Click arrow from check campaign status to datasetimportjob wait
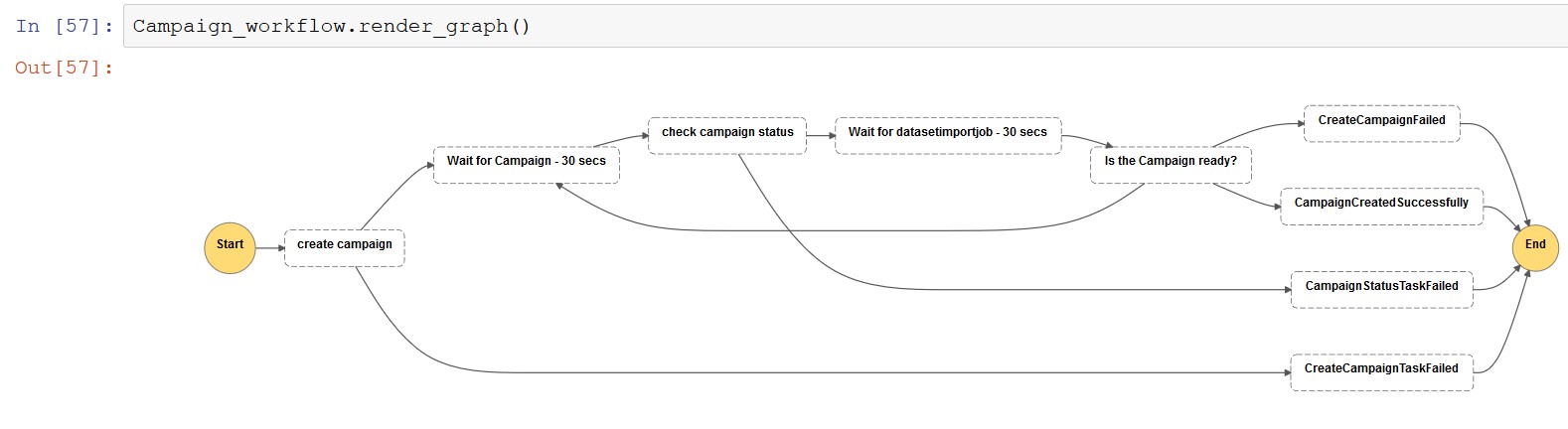 click(x=821, y=135)
